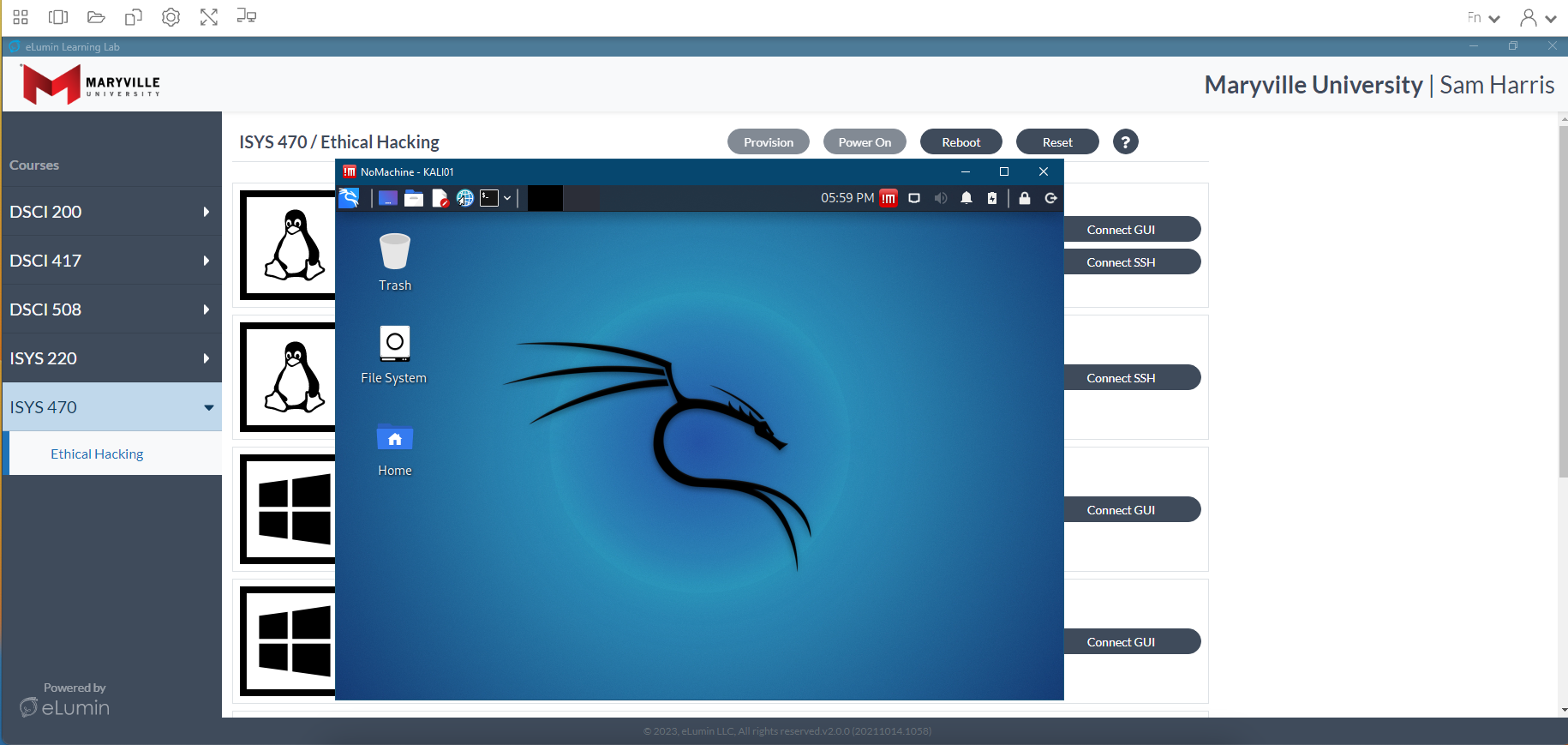Click the Maryville University logo

coord(91,84)
